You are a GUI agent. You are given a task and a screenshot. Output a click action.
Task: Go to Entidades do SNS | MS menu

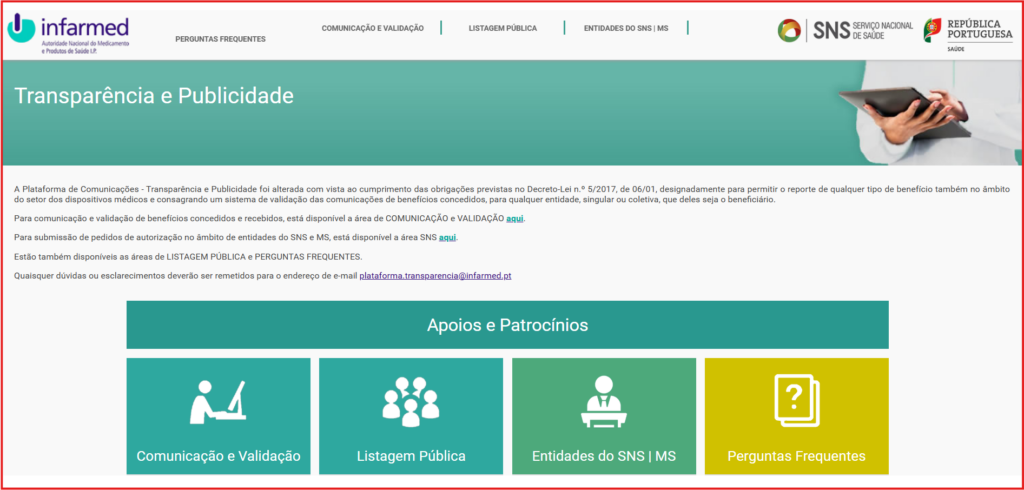pyautogui.click(x=626, y=28)
